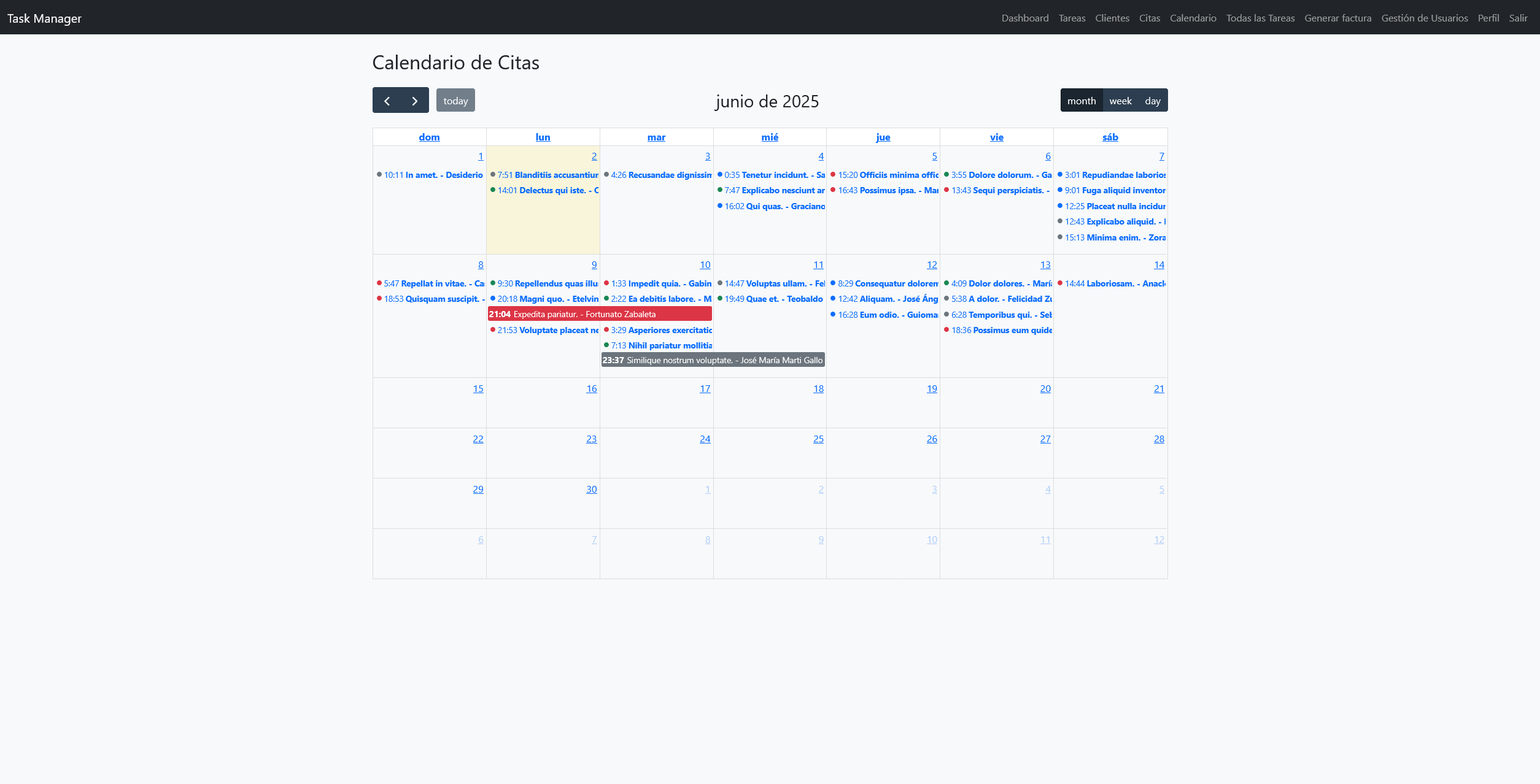
Task: Switch to month view
Action: click(1081, 101)
